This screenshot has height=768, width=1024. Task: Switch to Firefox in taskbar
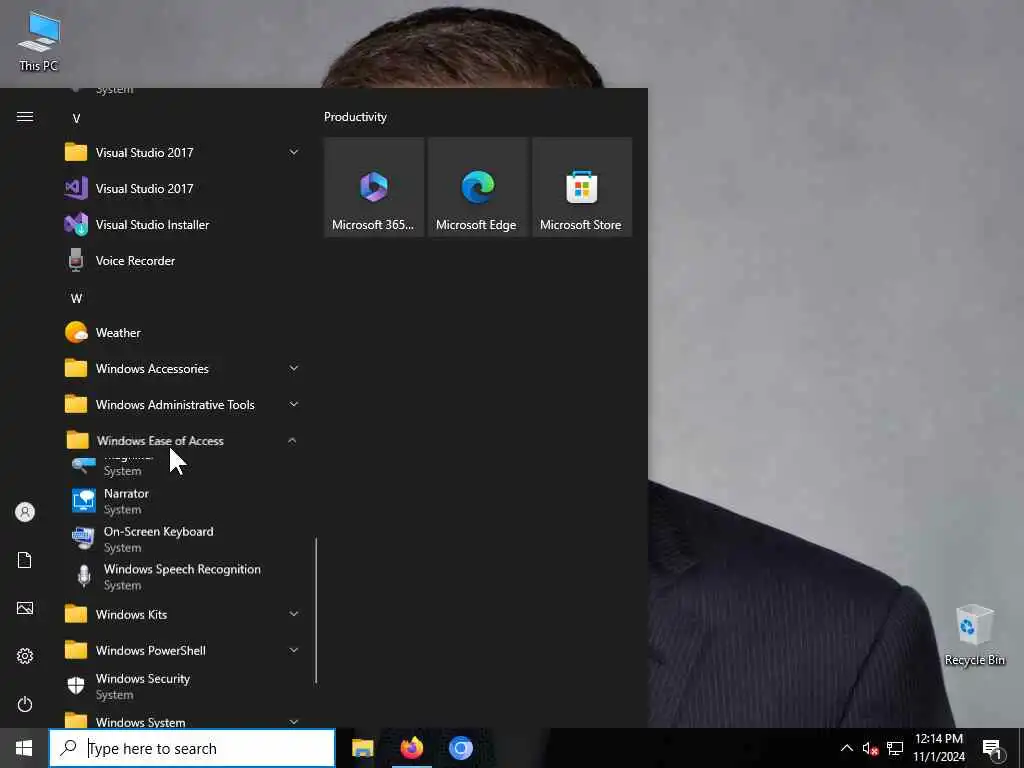tap(411, 748)
